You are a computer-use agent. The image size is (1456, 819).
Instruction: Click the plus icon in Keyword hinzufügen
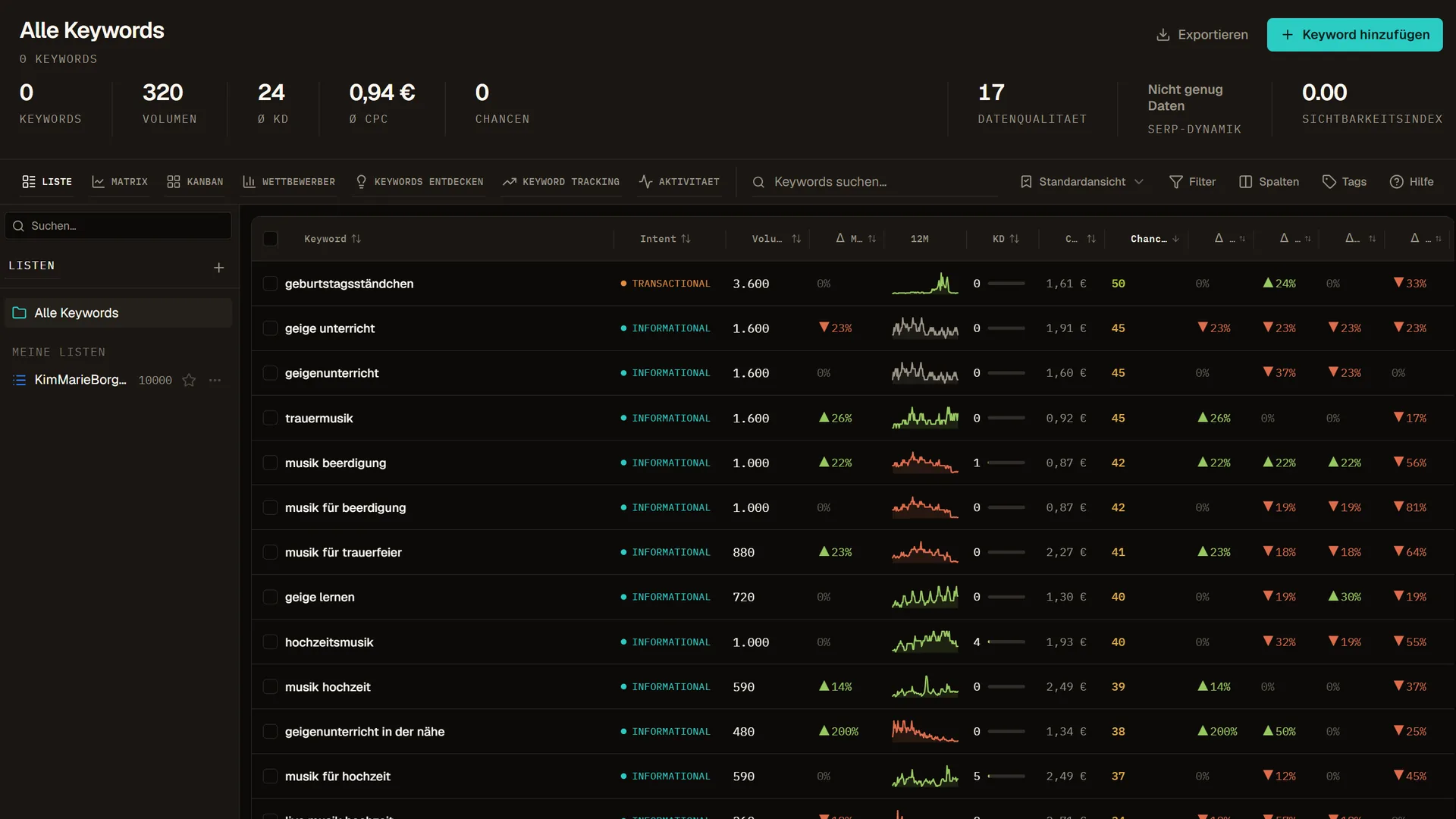pos(1287,35)
